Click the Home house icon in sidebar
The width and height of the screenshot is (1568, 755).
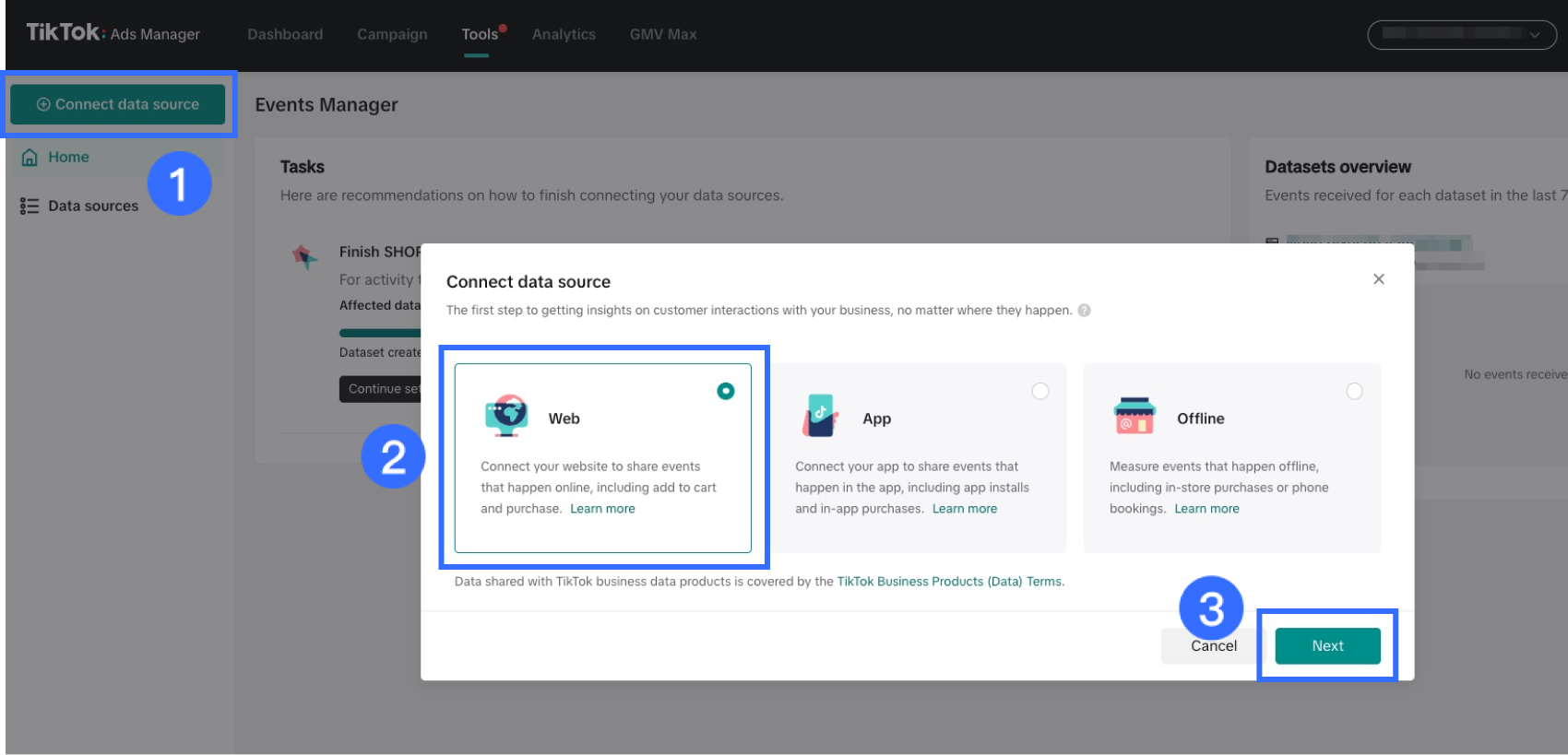coord(30,158)
